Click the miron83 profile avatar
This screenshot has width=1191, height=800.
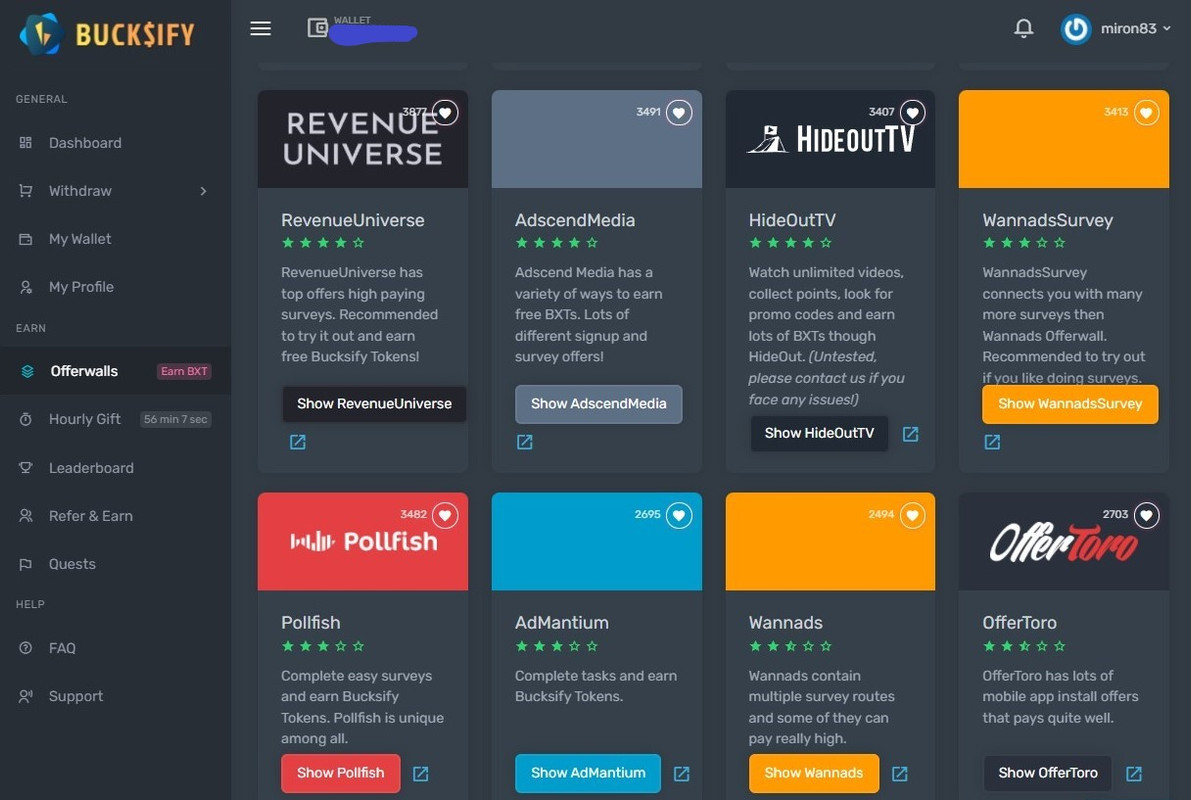point(1076,29)
